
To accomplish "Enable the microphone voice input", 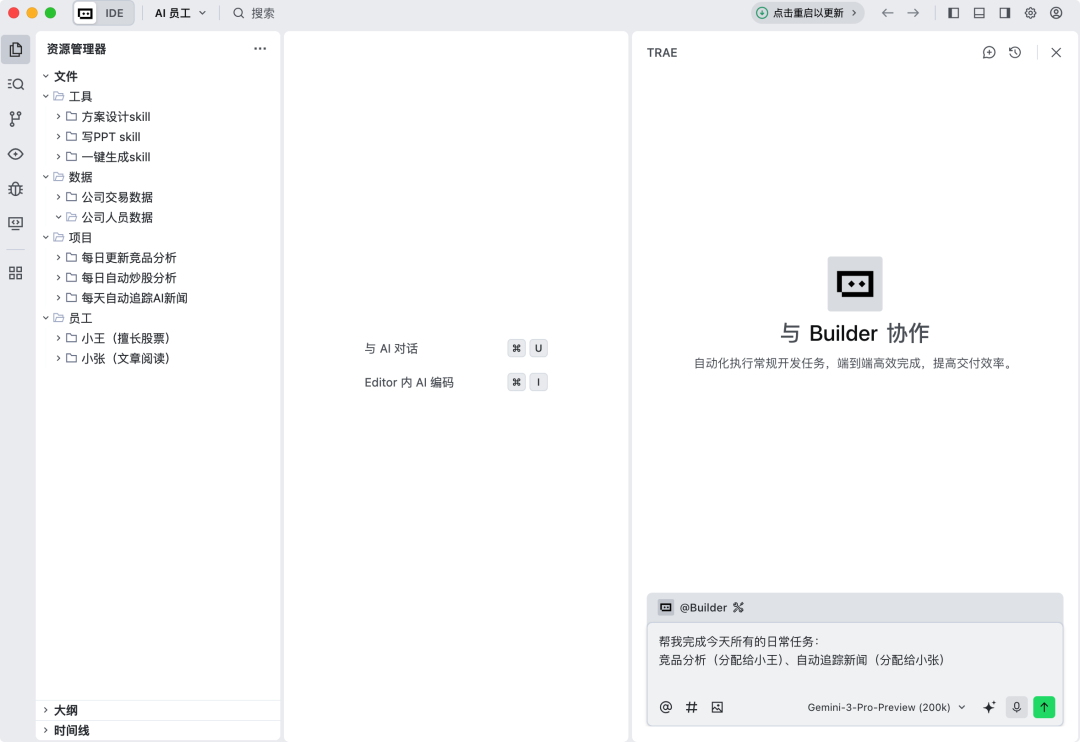I will (1016, 707).
